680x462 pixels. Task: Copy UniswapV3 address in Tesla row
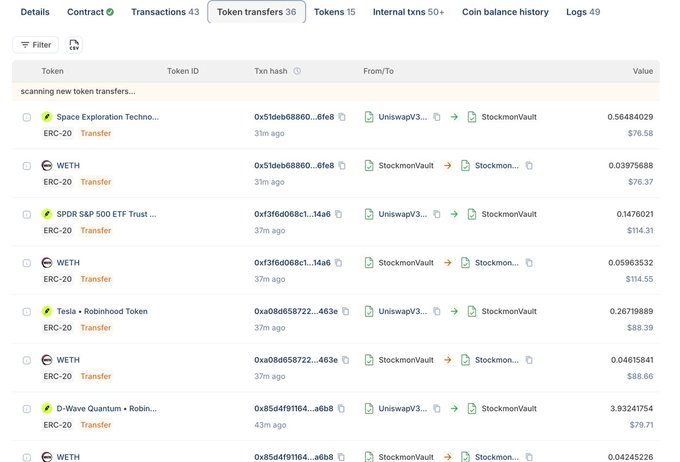pyautogui.click(x=437, y=311)
